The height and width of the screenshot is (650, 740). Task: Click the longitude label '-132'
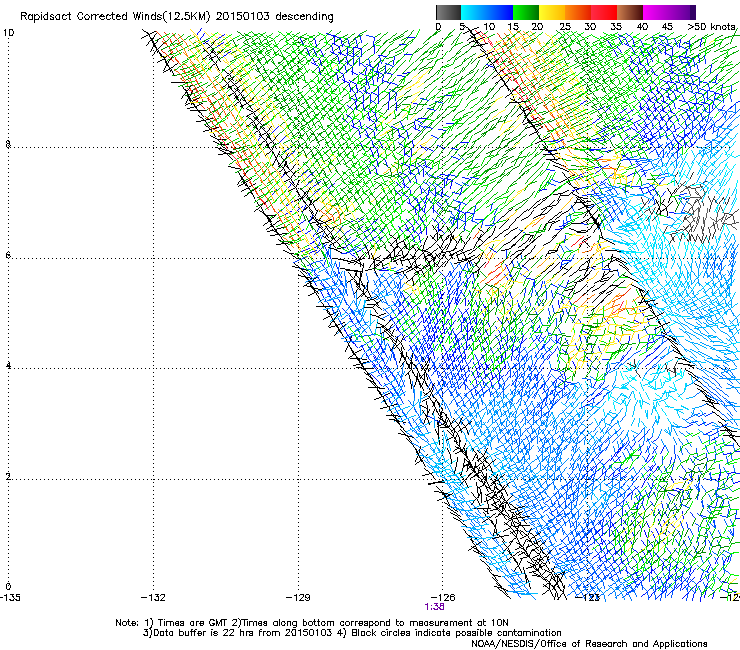point(153,598)
